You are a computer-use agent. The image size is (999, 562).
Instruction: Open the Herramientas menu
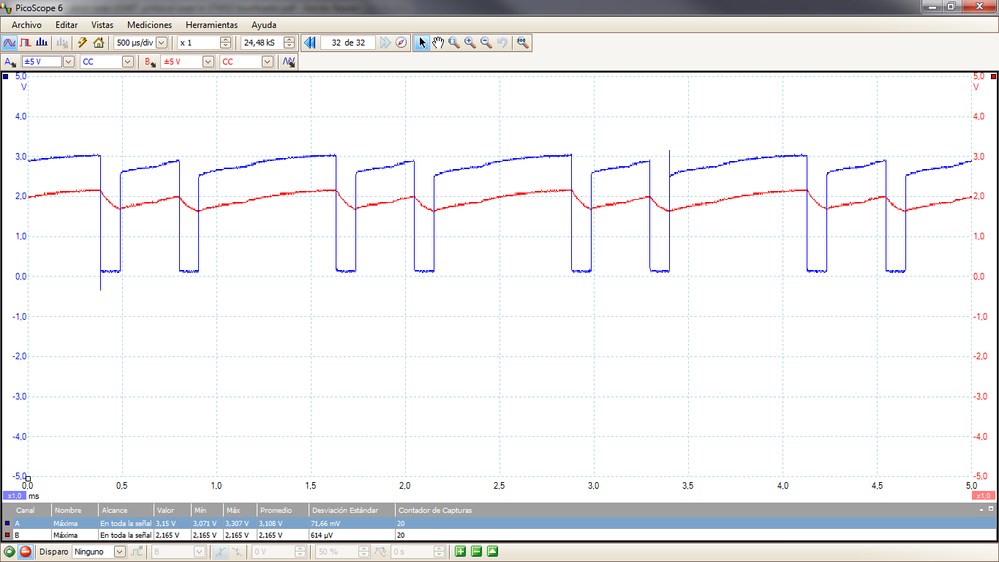click(x=212, y=25)
